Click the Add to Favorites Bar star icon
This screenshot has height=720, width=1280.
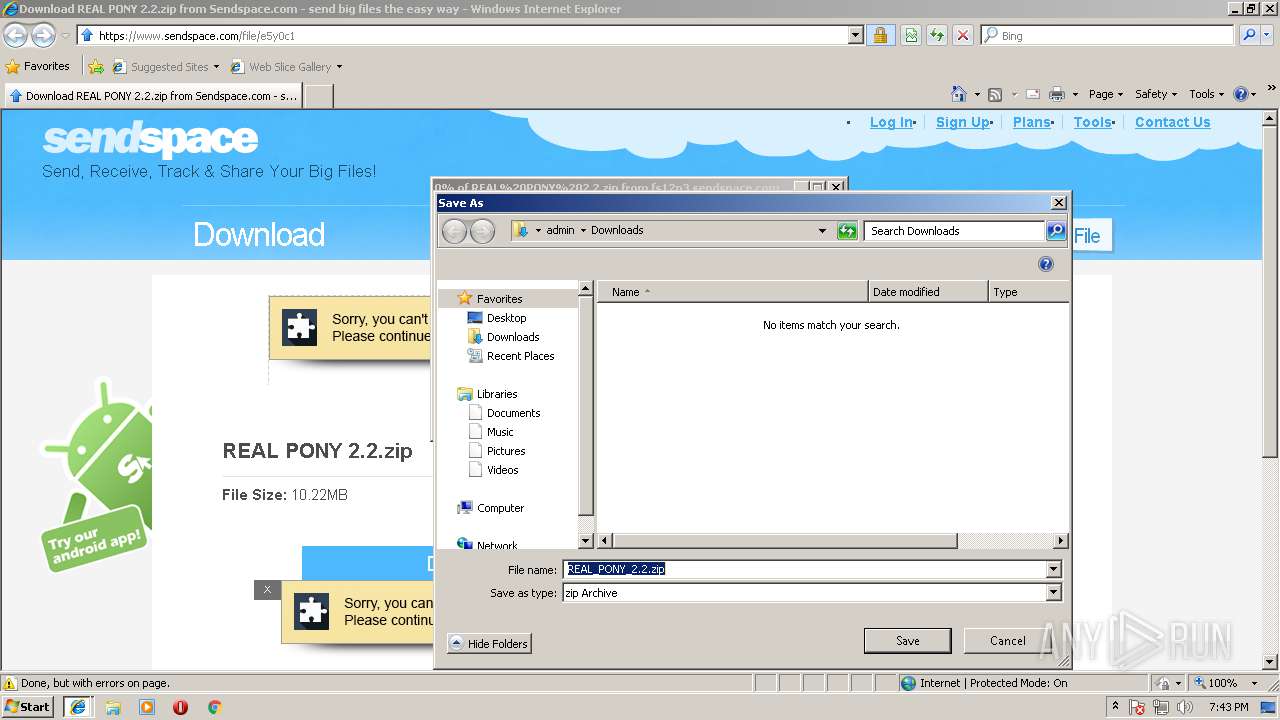point(96,67)
